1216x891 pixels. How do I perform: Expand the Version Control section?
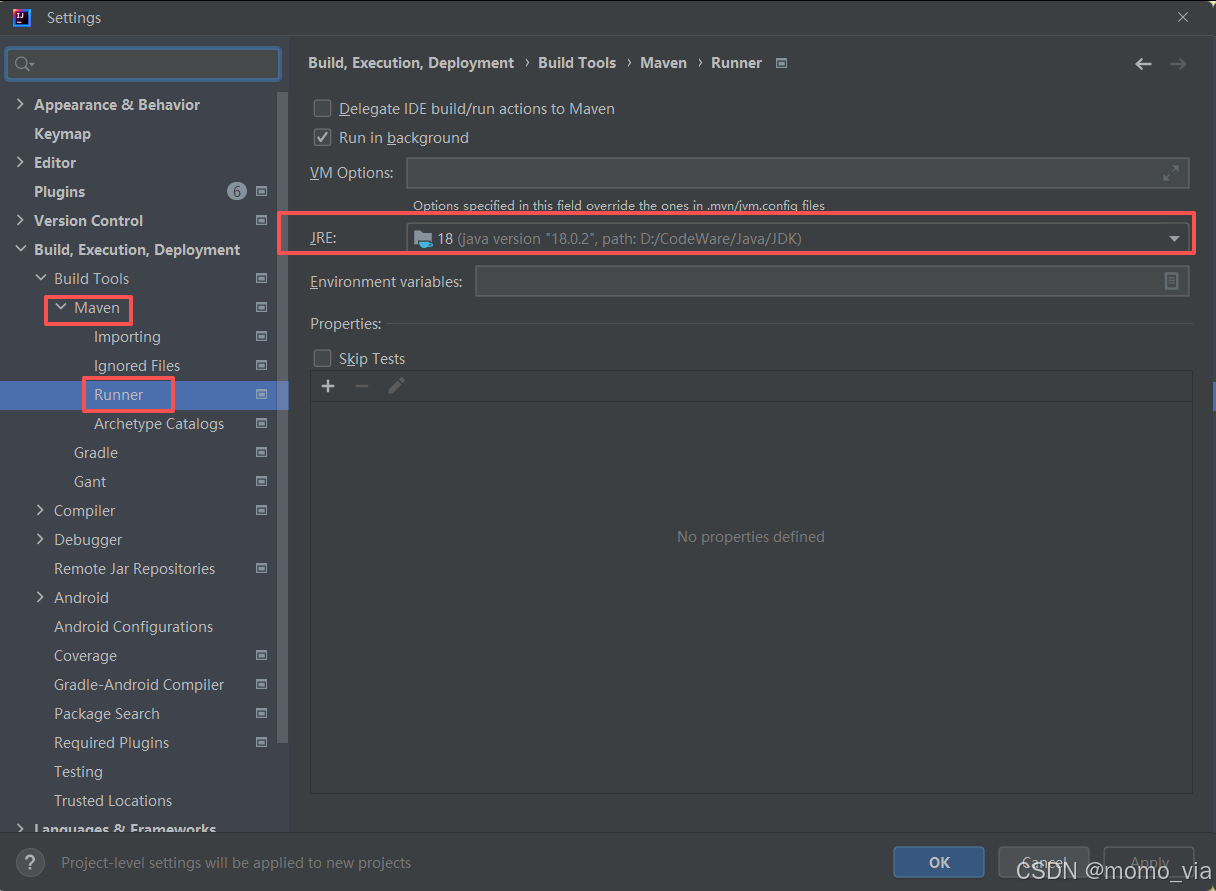point(20,220)
